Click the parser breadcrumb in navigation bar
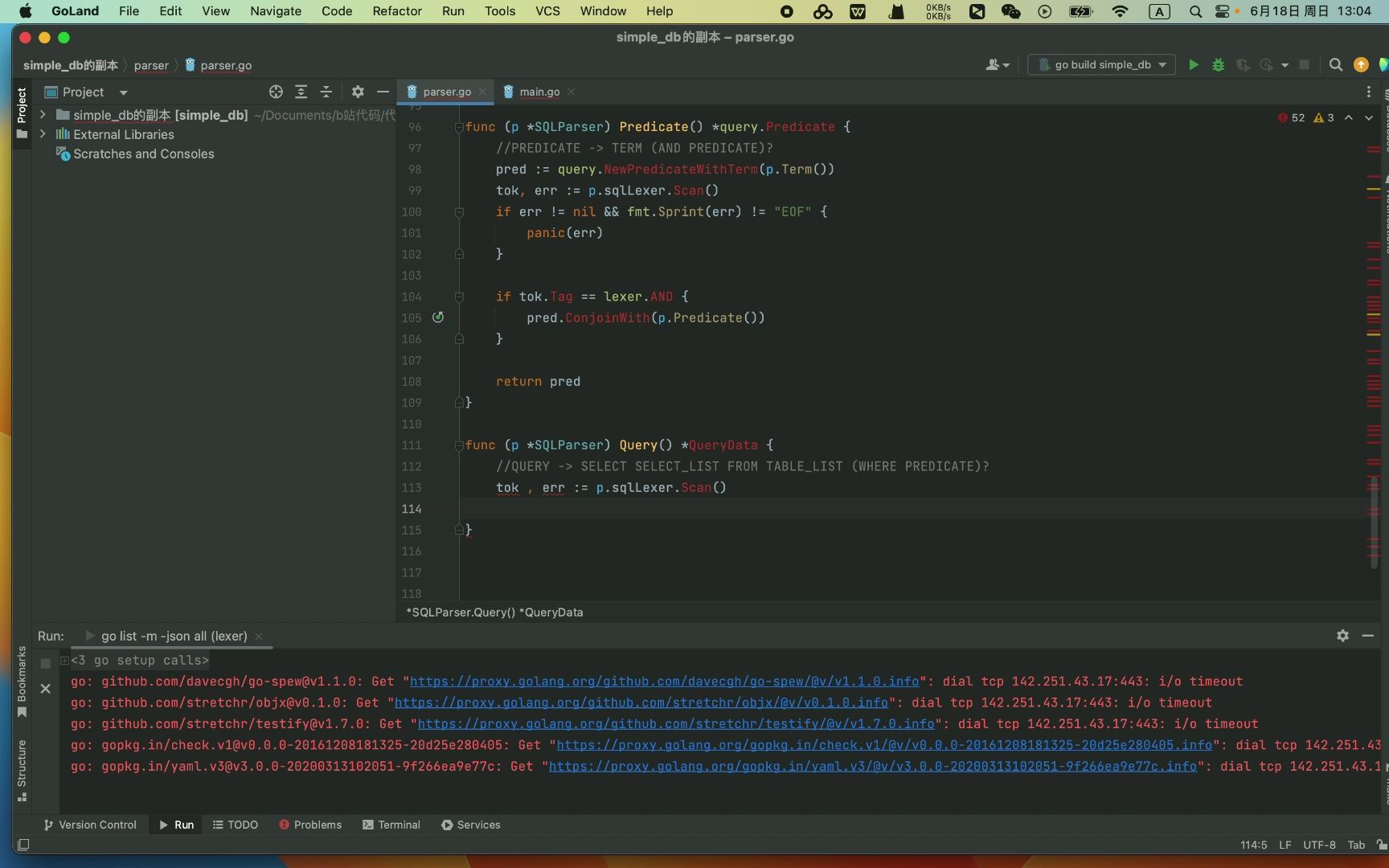Image resolution: width=1389 pixels, height=868 pixels. point(151,65)
